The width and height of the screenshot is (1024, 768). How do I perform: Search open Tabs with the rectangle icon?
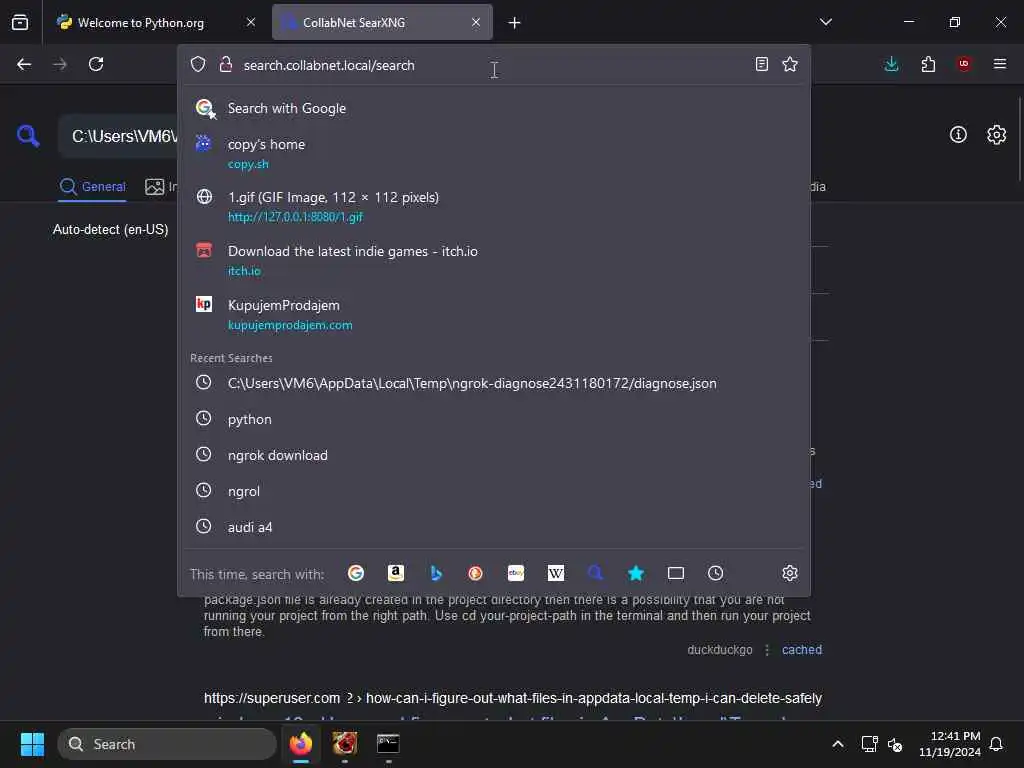tap(676, 573)
